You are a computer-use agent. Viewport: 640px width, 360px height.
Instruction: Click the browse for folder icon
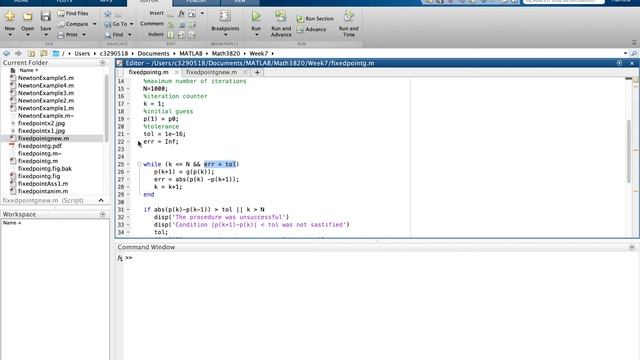pos(43,53)
